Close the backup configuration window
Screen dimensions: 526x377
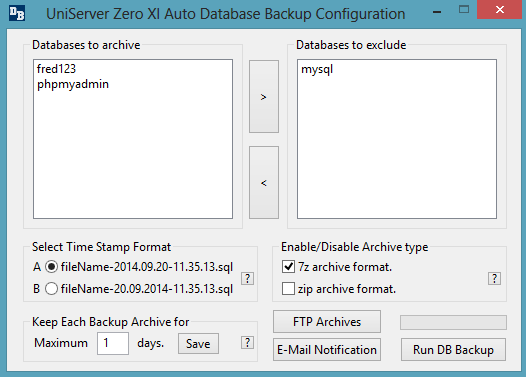coord(499,9)
